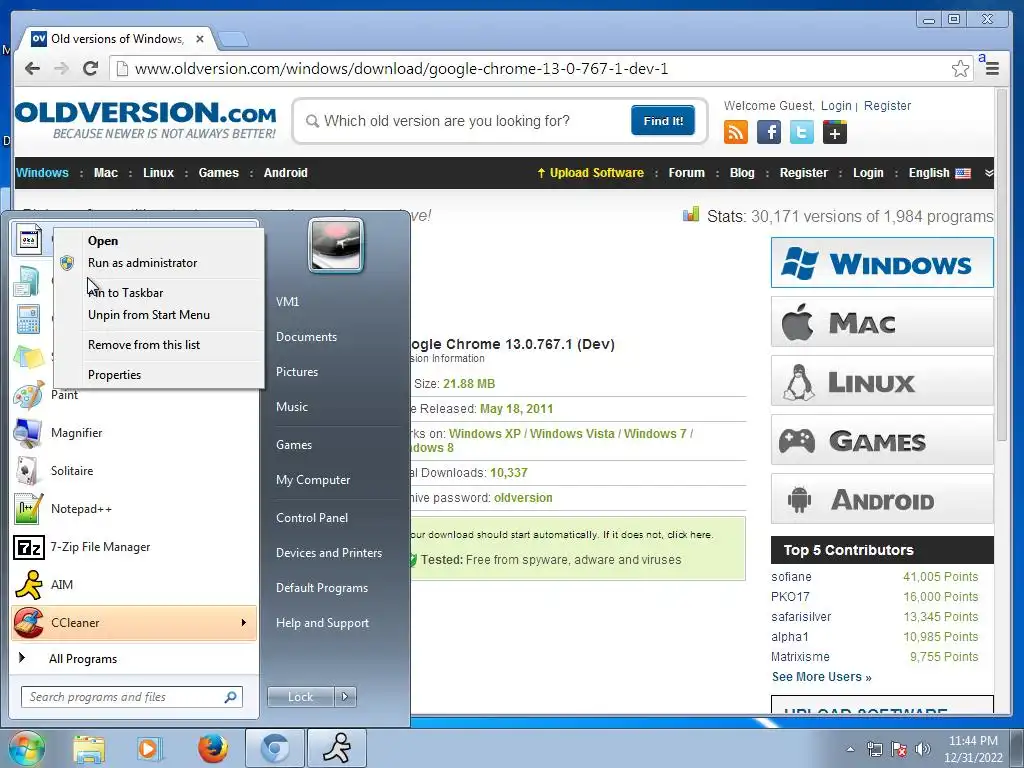Screen dimensions: 1024x768
Task: Open the English language selector
Action: click(939, 173)
